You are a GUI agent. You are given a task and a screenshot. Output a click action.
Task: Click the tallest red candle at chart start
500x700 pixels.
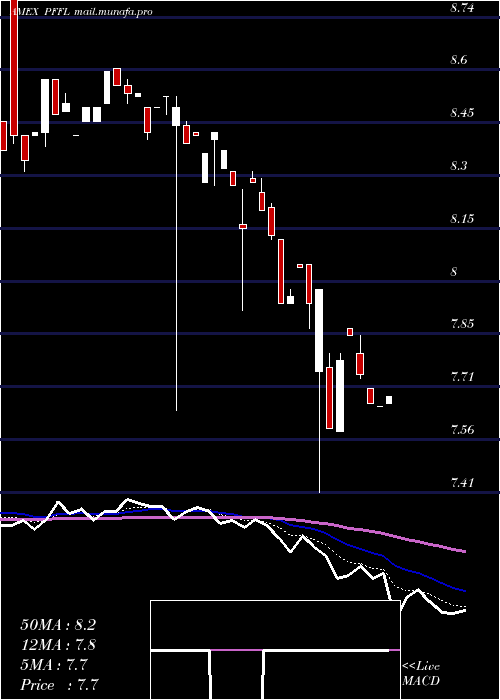(14, 67)
